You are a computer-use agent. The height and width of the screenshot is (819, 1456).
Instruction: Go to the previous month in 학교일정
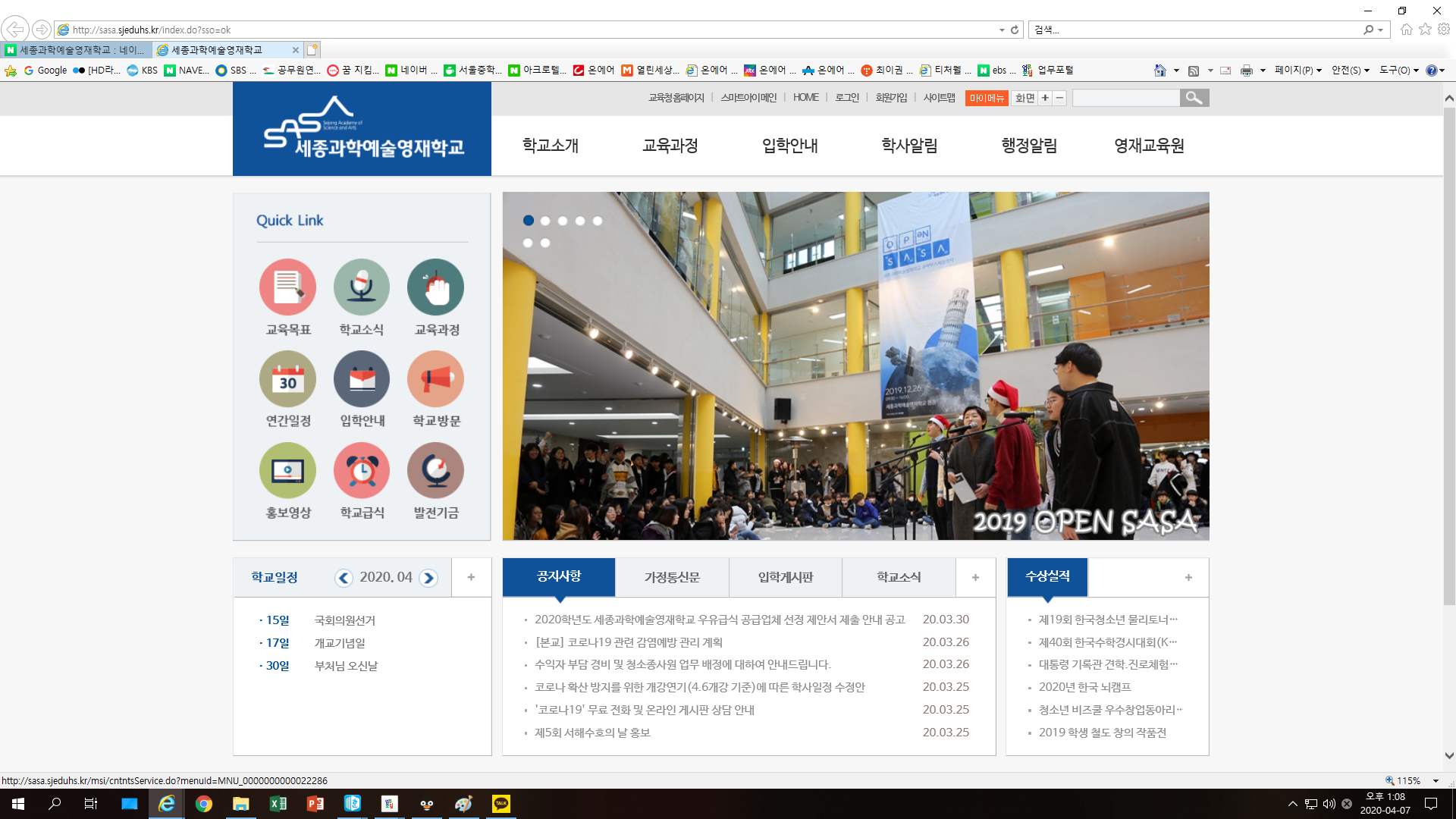point(344,578)
